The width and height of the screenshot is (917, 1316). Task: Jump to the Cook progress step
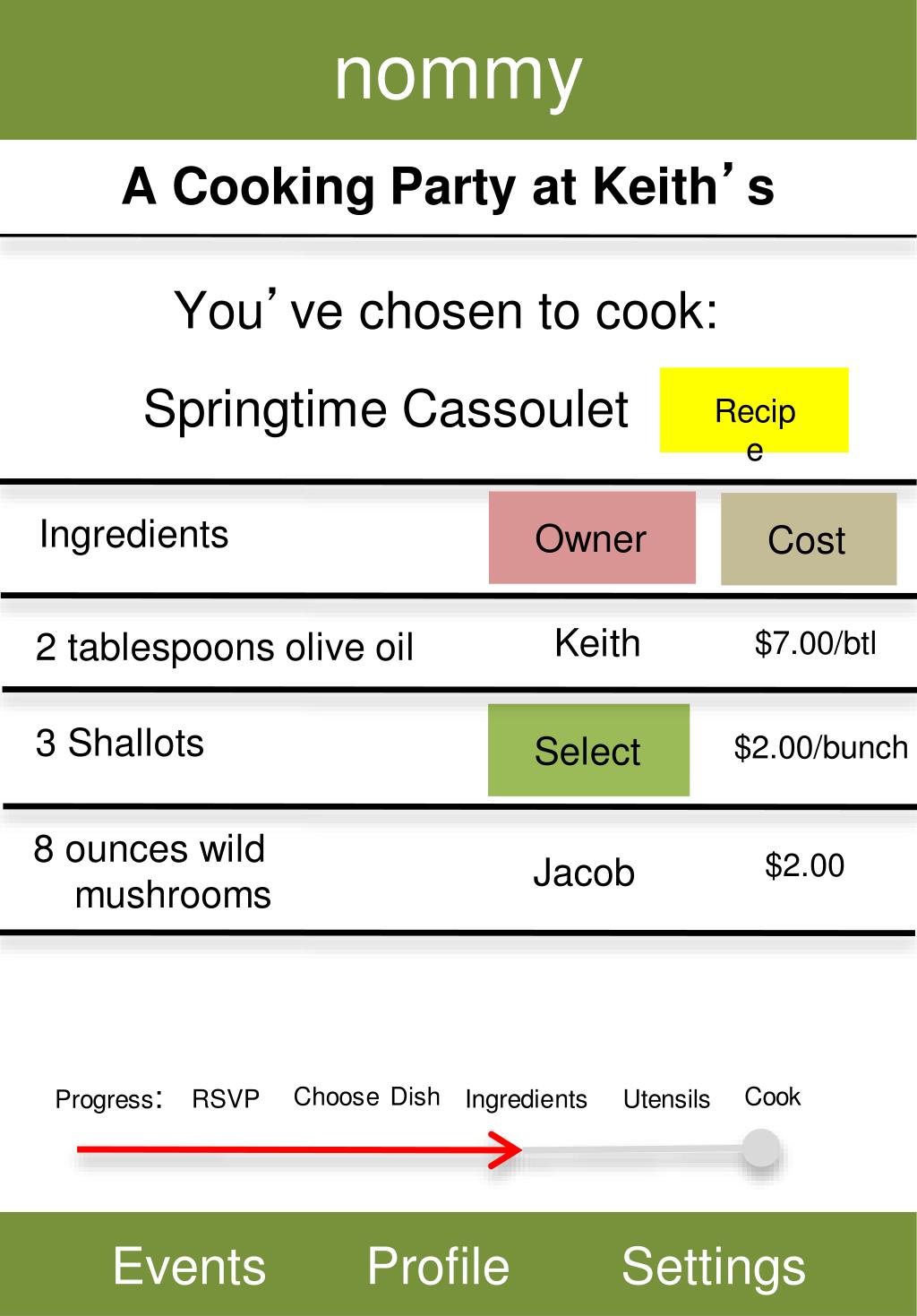click(x=773, y=1097)
